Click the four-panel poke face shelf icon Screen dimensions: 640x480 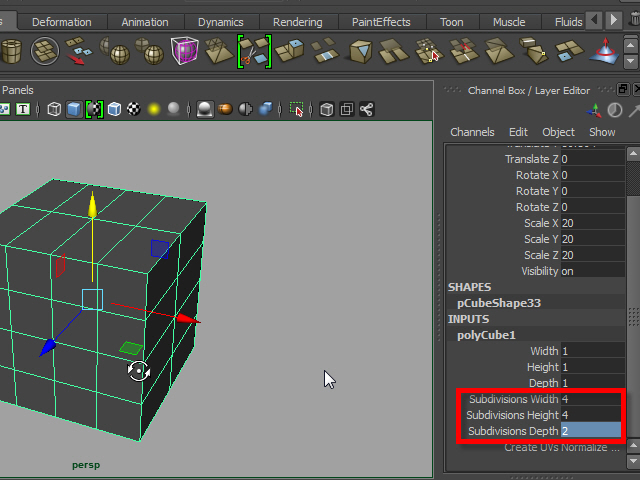point(569,51)
